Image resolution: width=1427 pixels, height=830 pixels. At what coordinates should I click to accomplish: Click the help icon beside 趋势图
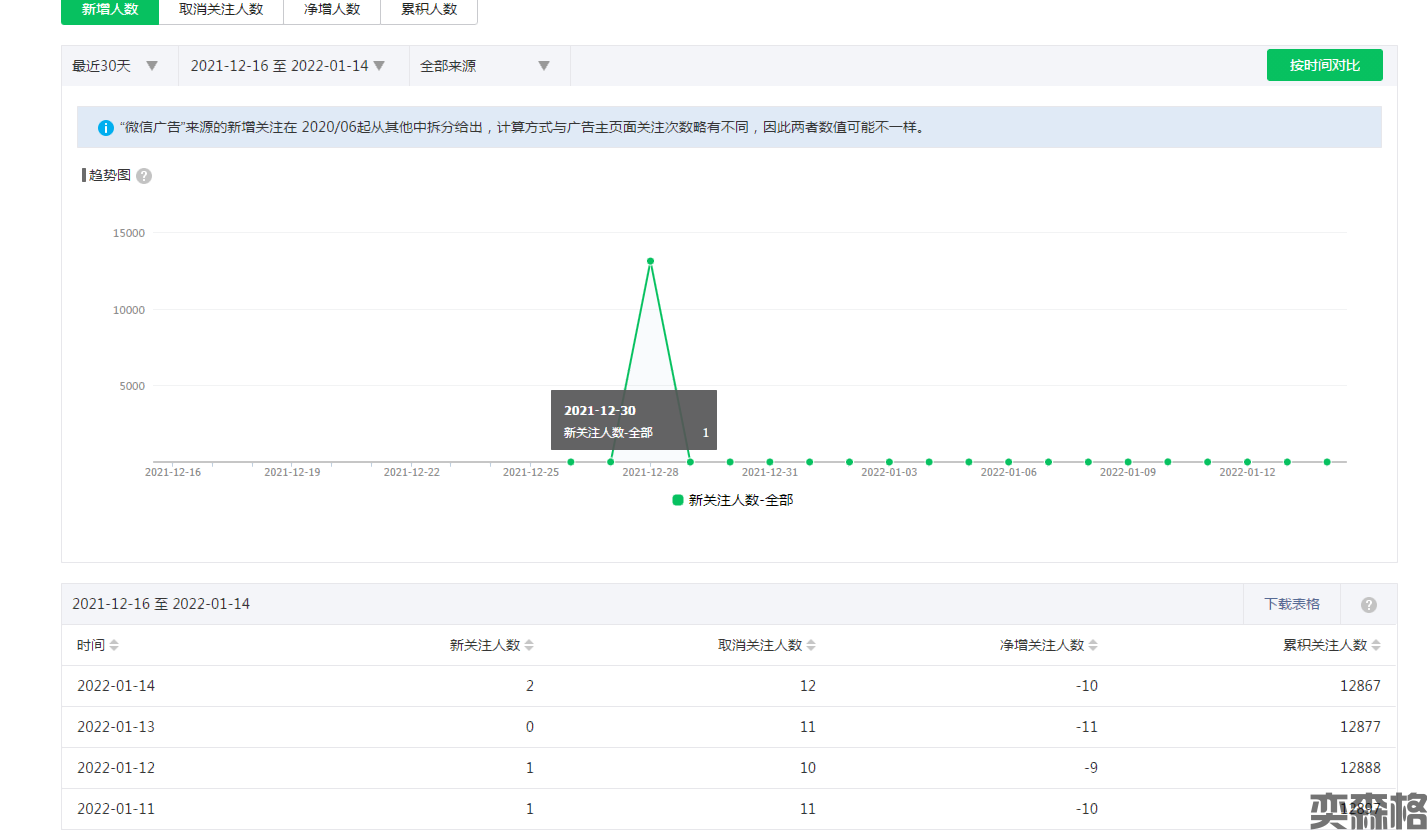144,176
